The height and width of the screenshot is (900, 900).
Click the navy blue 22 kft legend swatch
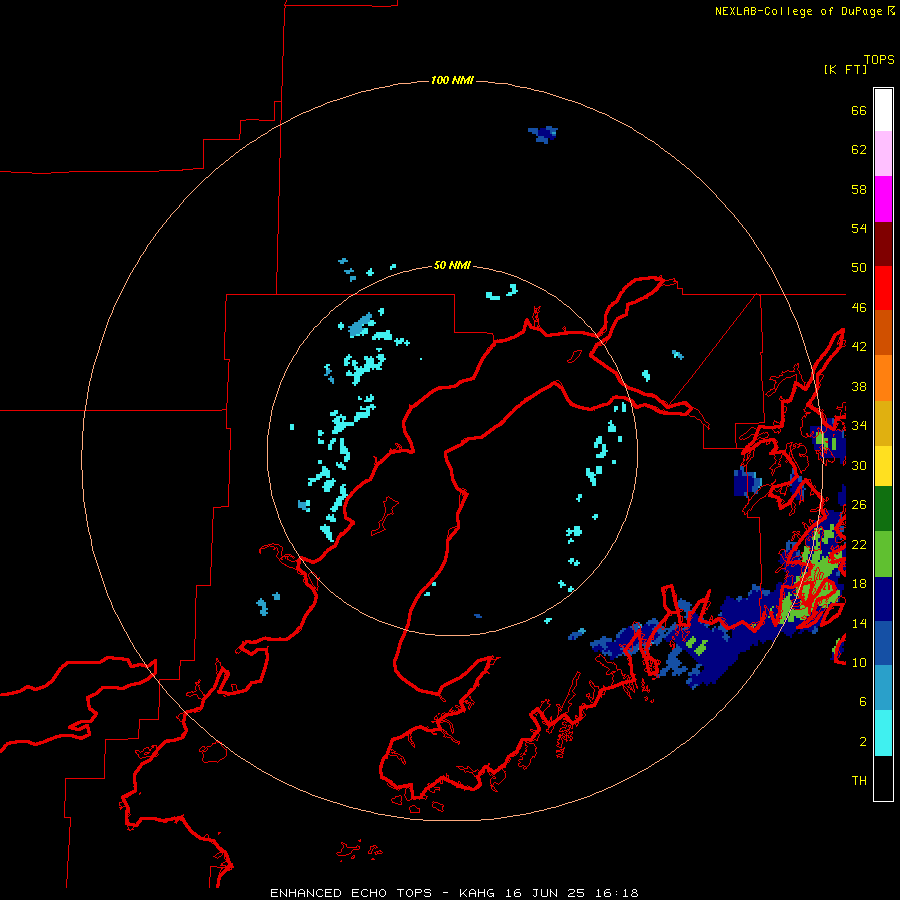pyautogui.click(x=883, y=599)
